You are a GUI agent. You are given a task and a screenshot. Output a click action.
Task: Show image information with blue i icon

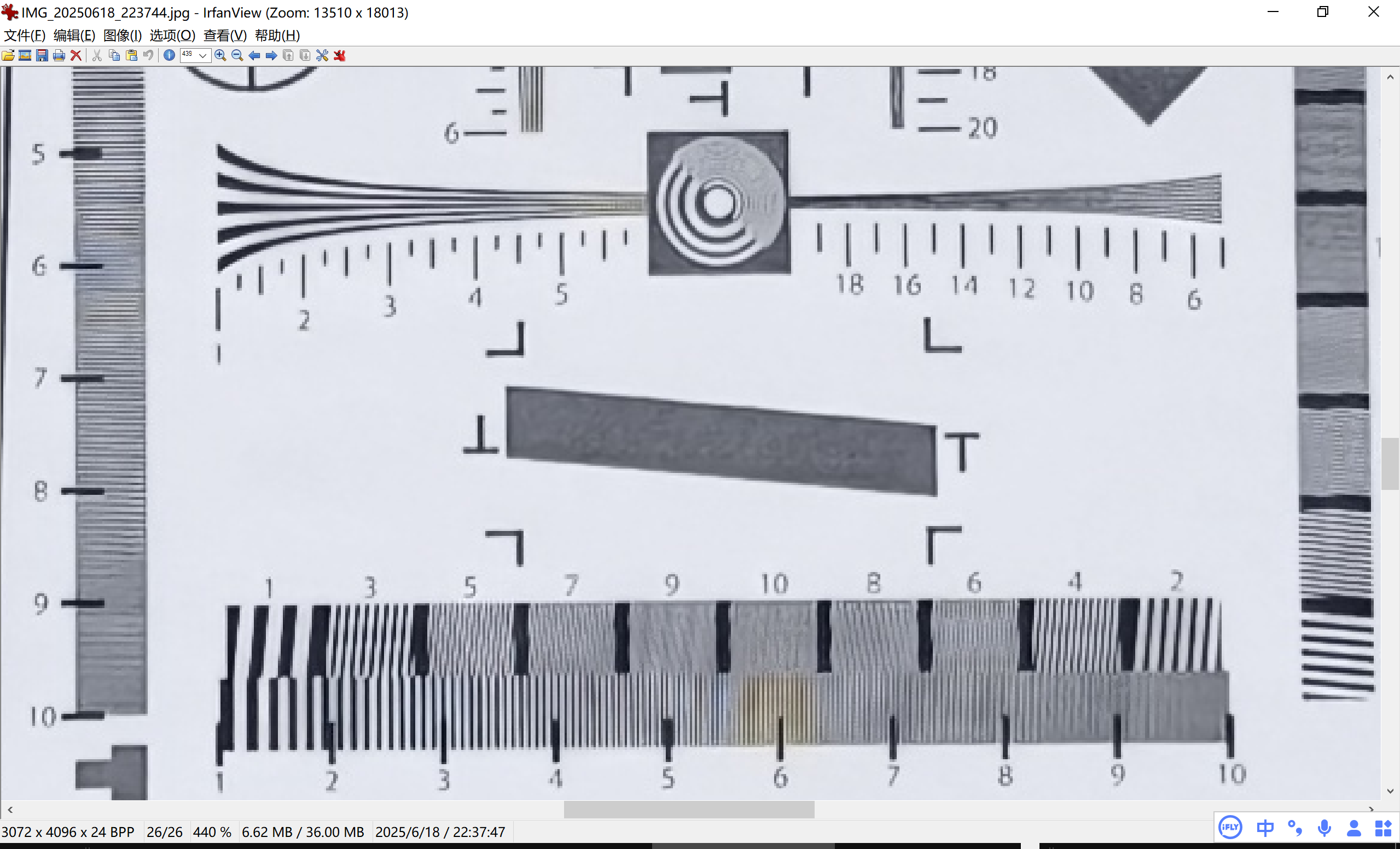coord(169,55)
